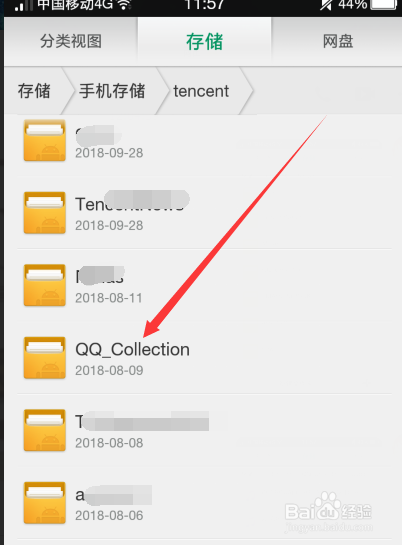
Task: Open folder whose name starts with letter a
Action: coord(204,503)
